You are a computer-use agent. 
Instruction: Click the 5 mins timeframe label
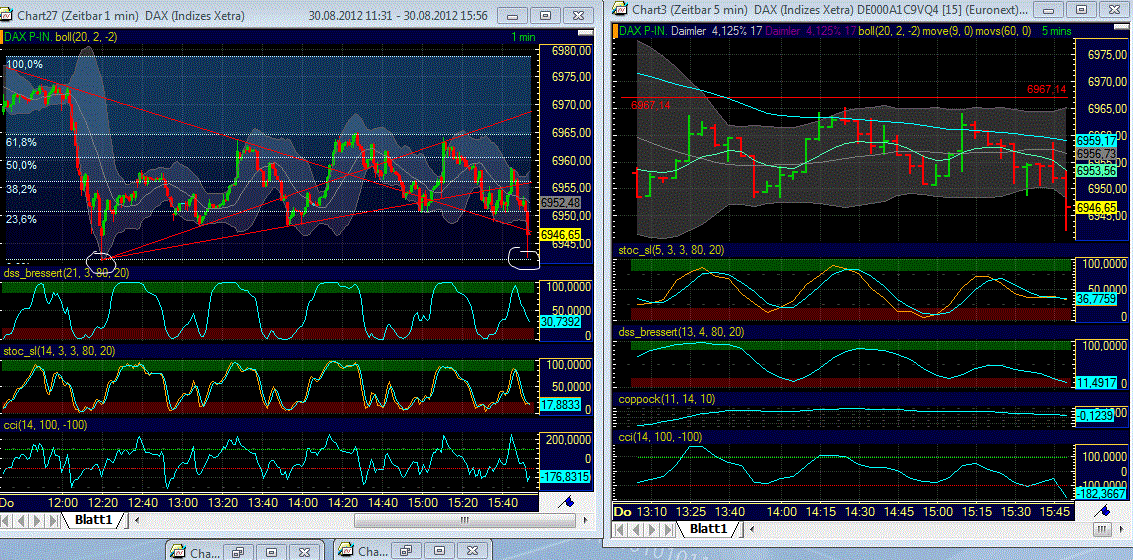tap(1056, 31)
